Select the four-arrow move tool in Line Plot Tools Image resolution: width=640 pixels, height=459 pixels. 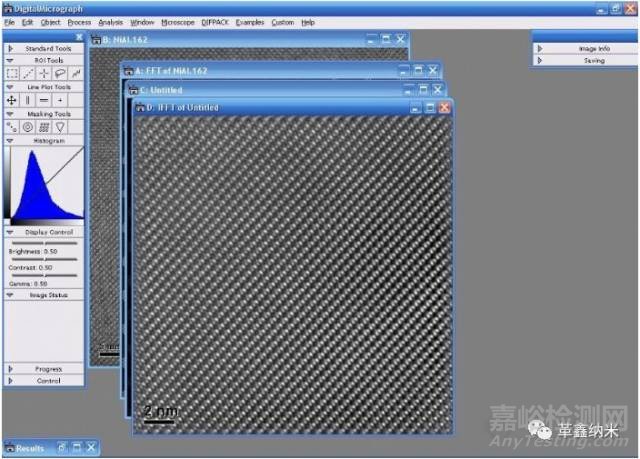click(12, 100)
